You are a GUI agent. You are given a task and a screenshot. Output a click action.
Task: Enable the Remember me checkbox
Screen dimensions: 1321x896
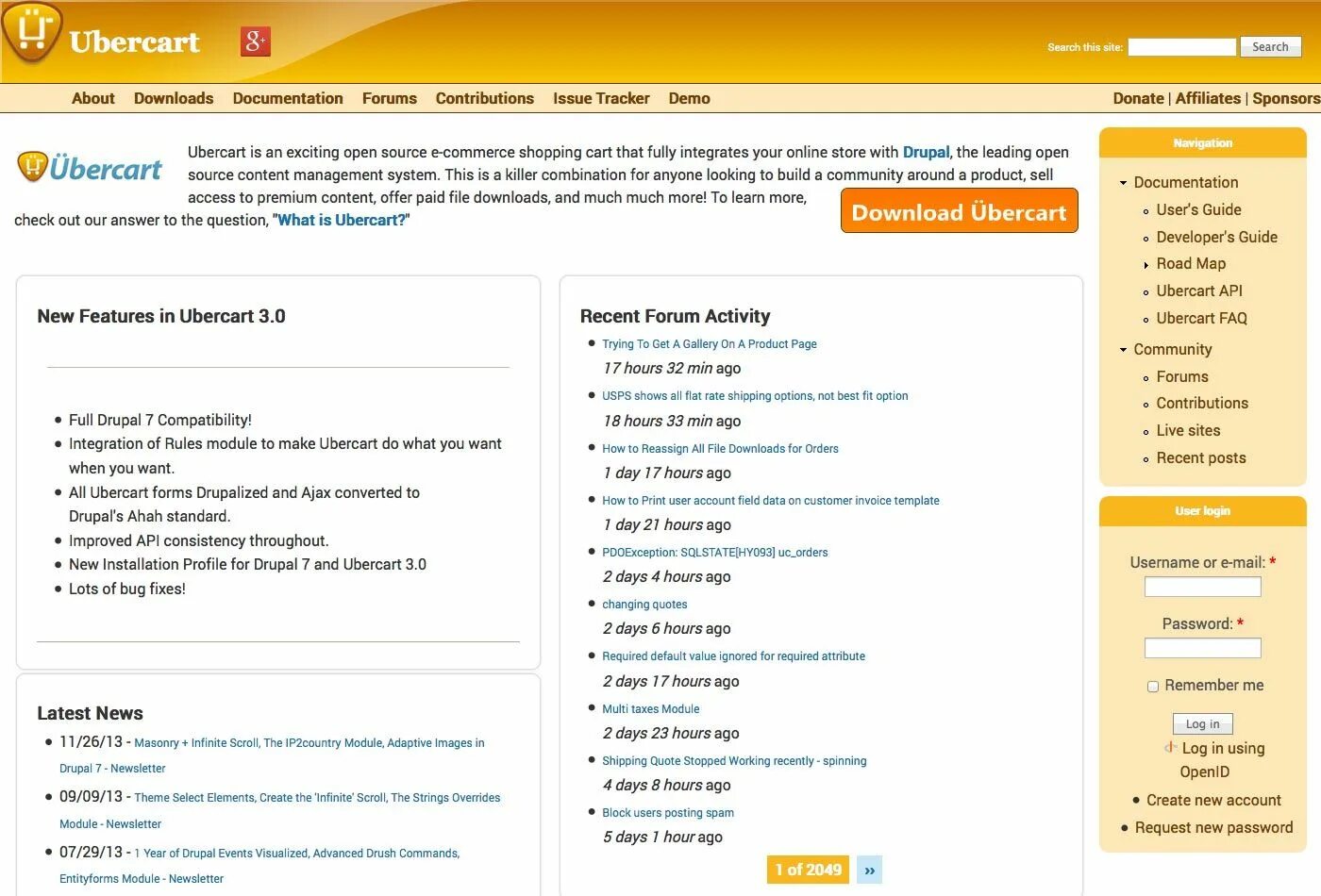tap(1153, 687)
